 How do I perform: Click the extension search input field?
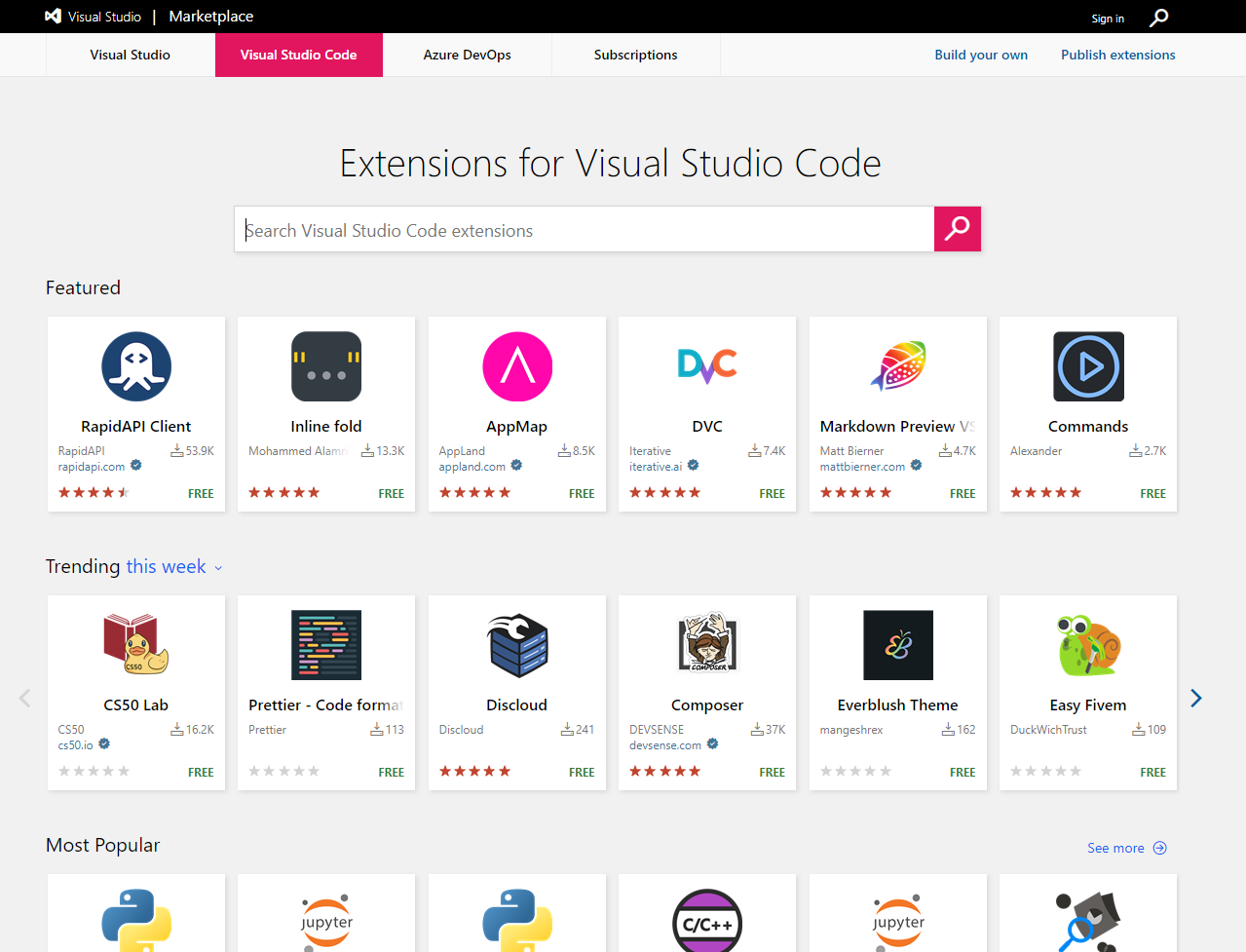pos(585,229)
